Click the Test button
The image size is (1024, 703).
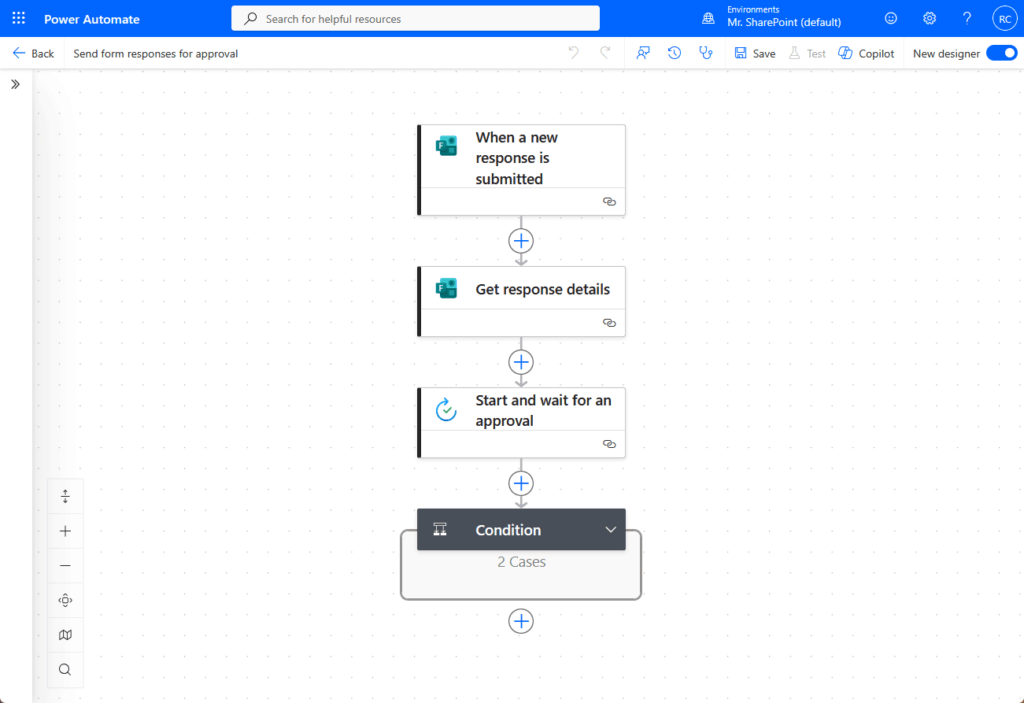[x=807, y=54]
